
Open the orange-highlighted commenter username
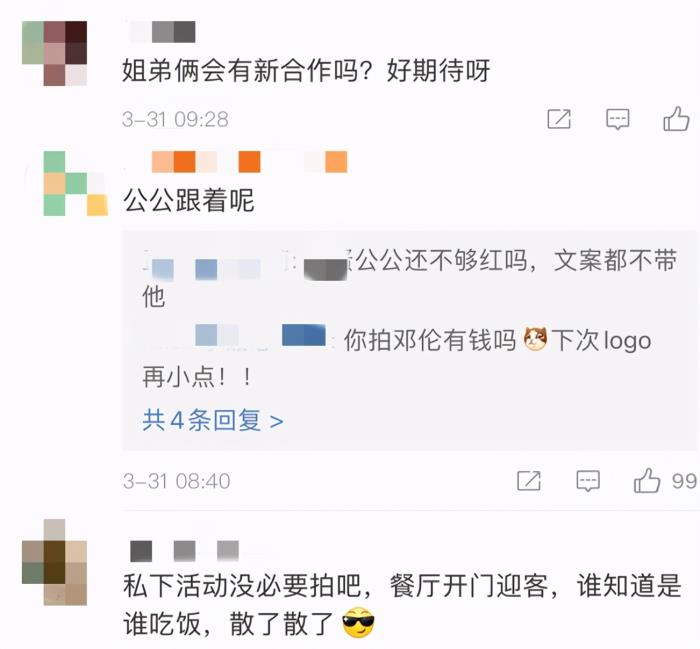(249, 162)
